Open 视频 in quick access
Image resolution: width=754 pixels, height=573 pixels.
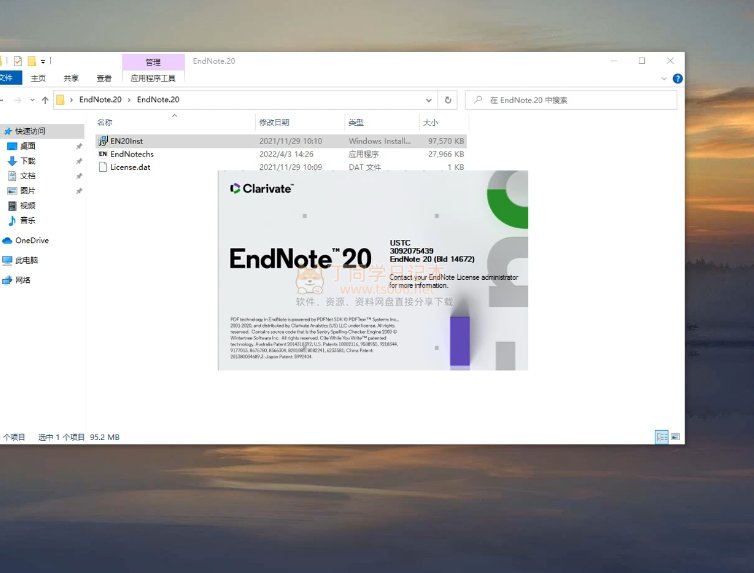point(27,205)
